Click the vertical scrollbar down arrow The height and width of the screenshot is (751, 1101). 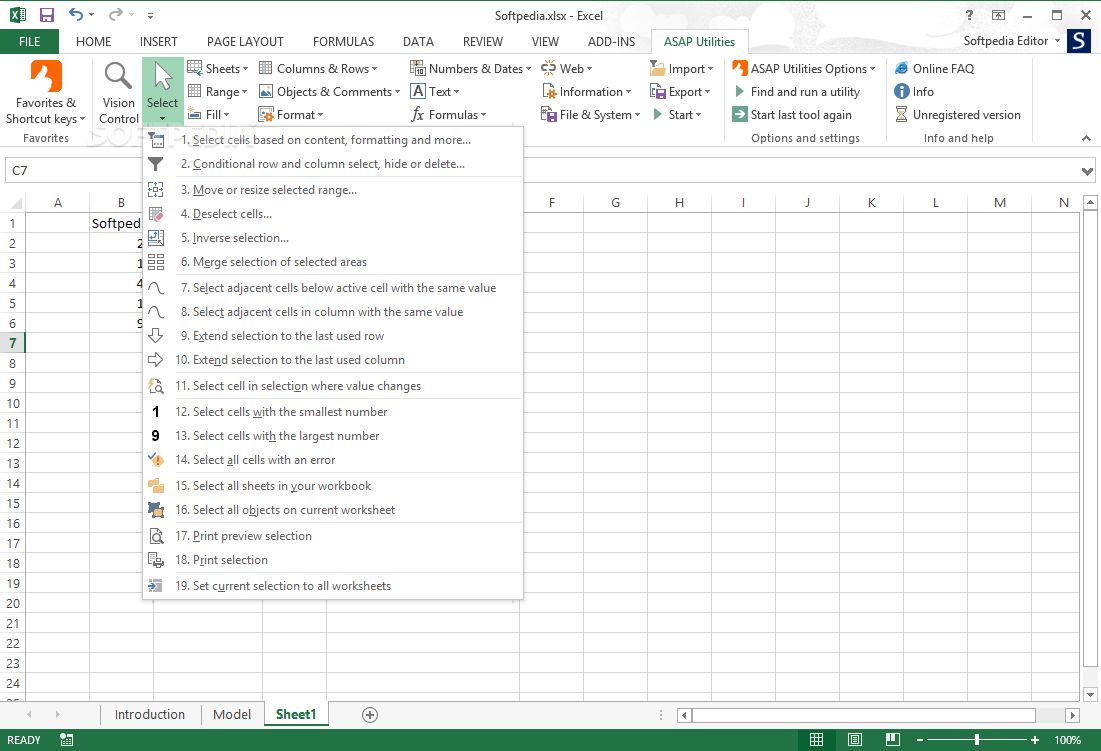[x=1090, y=695]
